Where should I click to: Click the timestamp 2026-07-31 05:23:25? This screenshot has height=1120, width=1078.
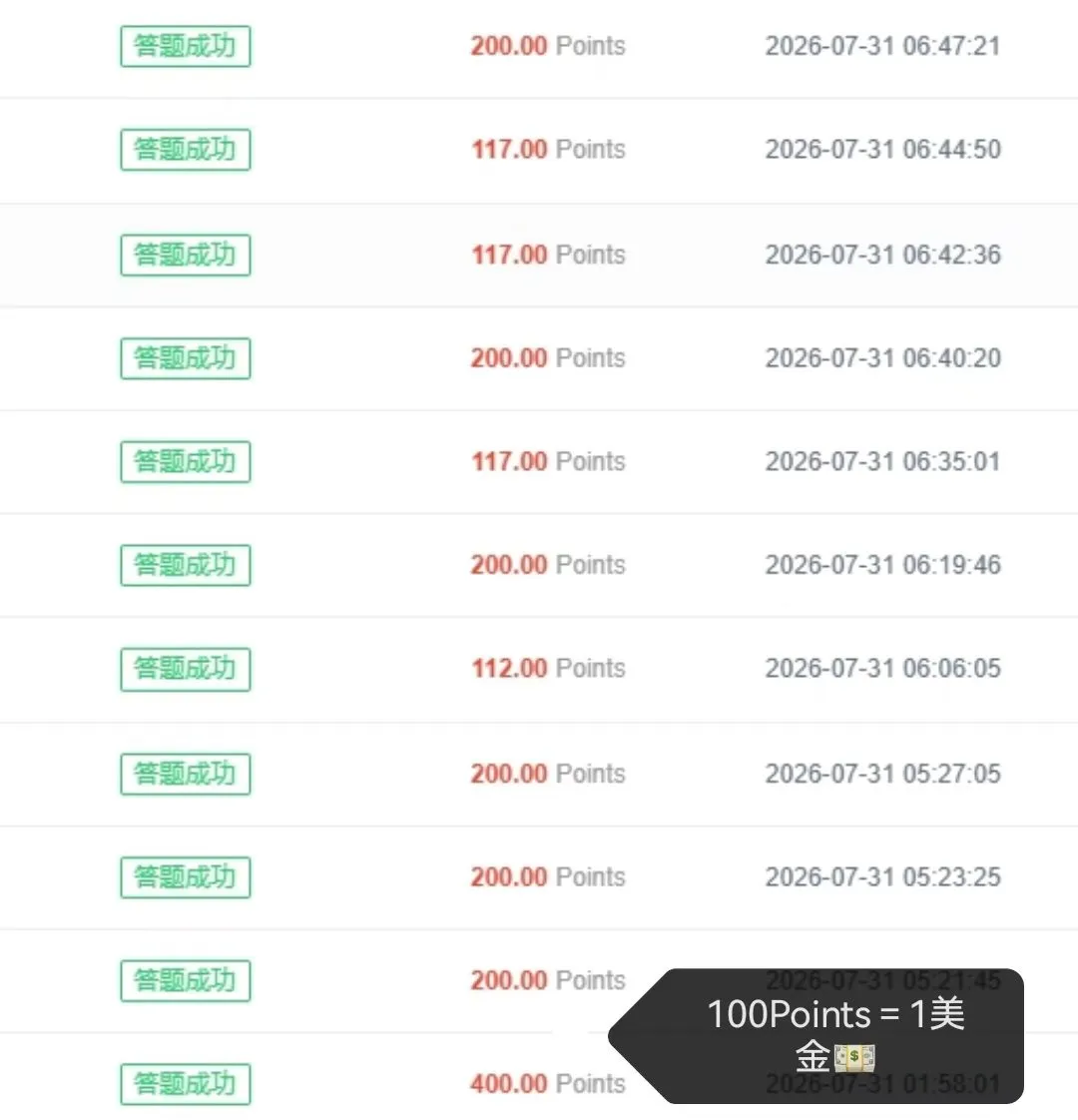tap(883, 876)
